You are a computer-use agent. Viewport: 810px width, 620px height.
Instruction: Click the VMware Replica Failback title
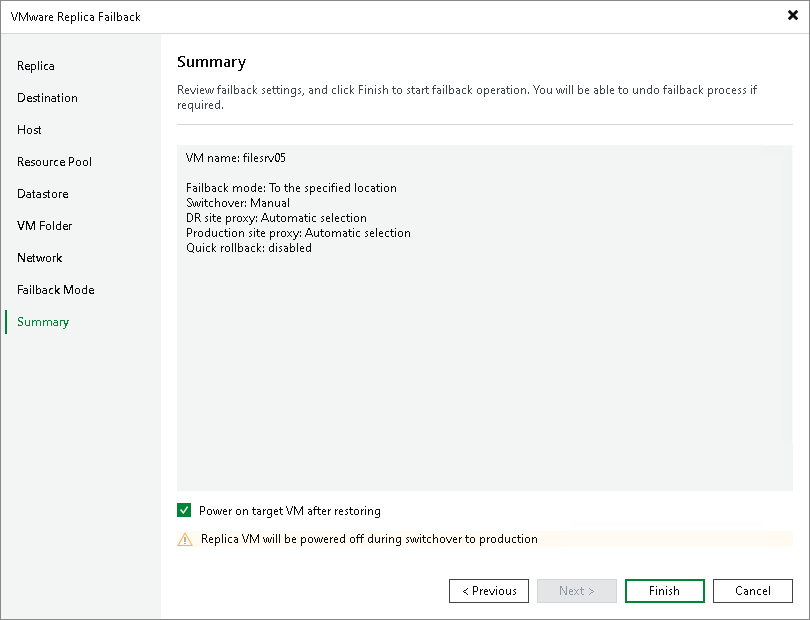click(75, 17)
